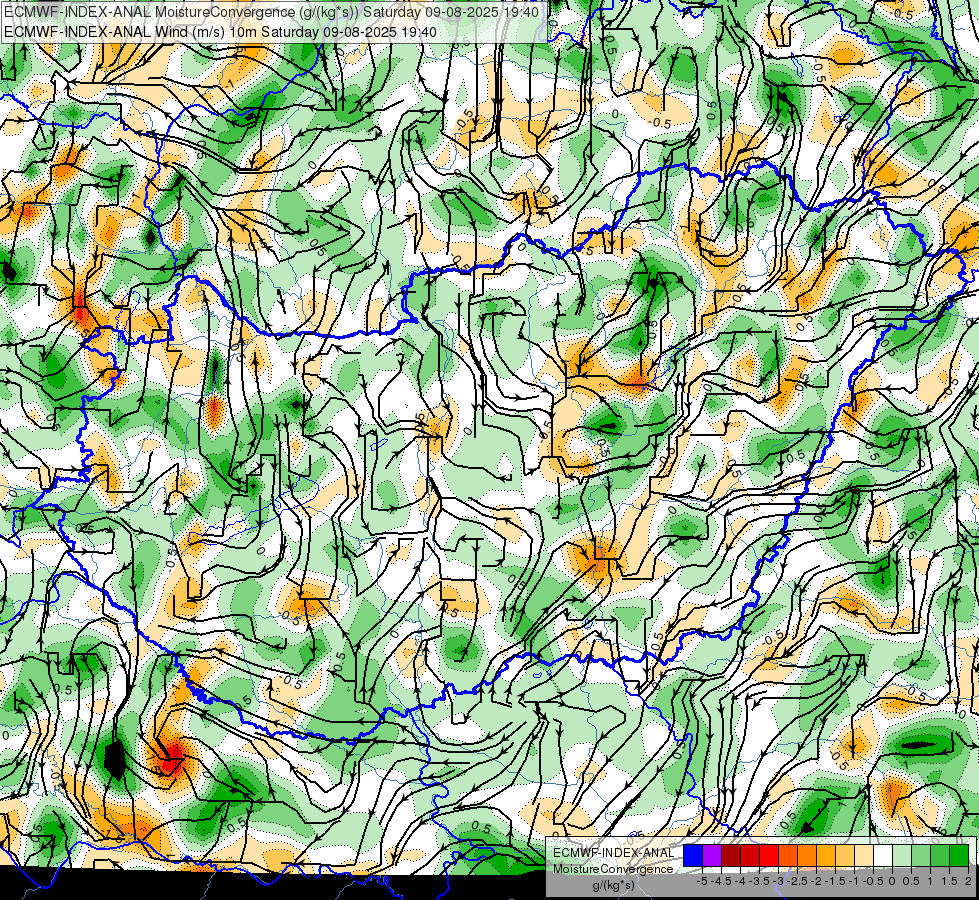Select the peach swatch left of white
Screen dimensions: 979x900
864,856
